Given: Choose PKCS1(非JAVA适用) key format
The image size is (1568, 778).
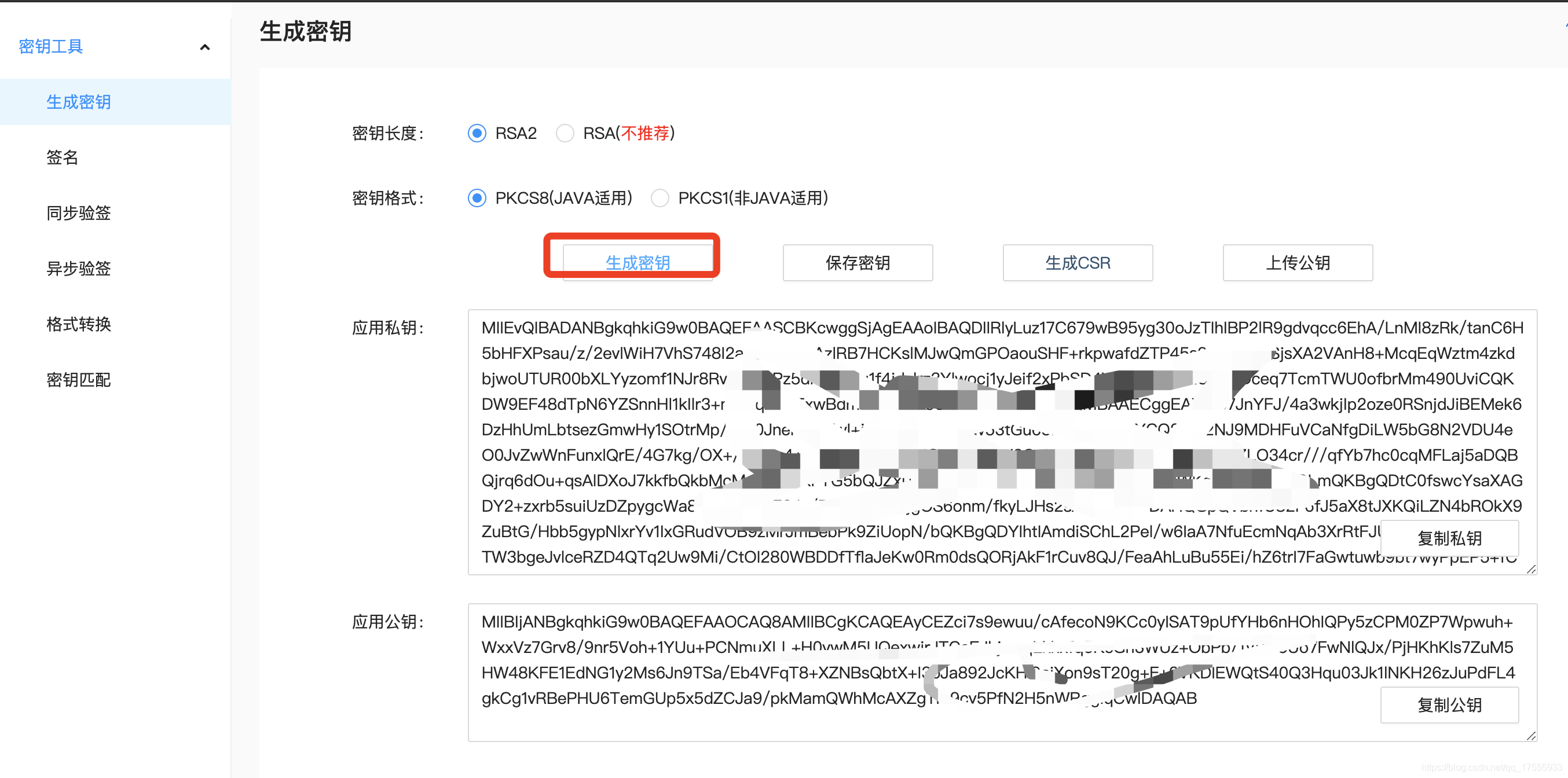Looking at the screenshot, I should point(660,198).
